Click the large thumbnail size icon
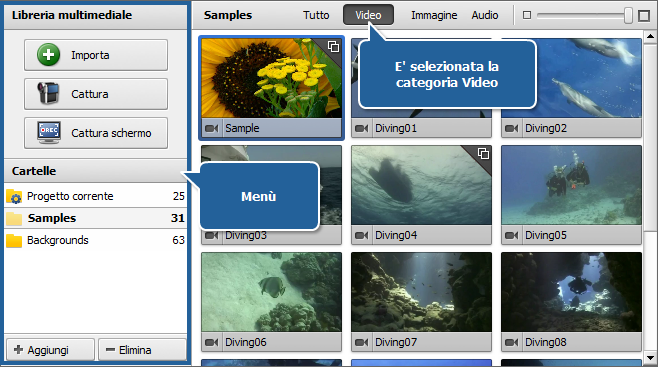658x368 pixels. coord(644,16)
